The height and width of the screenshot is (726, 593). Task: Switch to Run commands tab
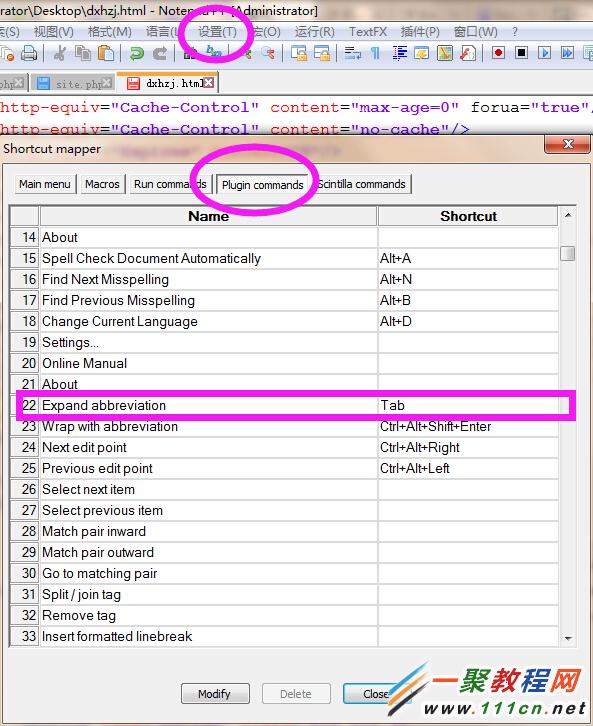(x=170, y=184)
